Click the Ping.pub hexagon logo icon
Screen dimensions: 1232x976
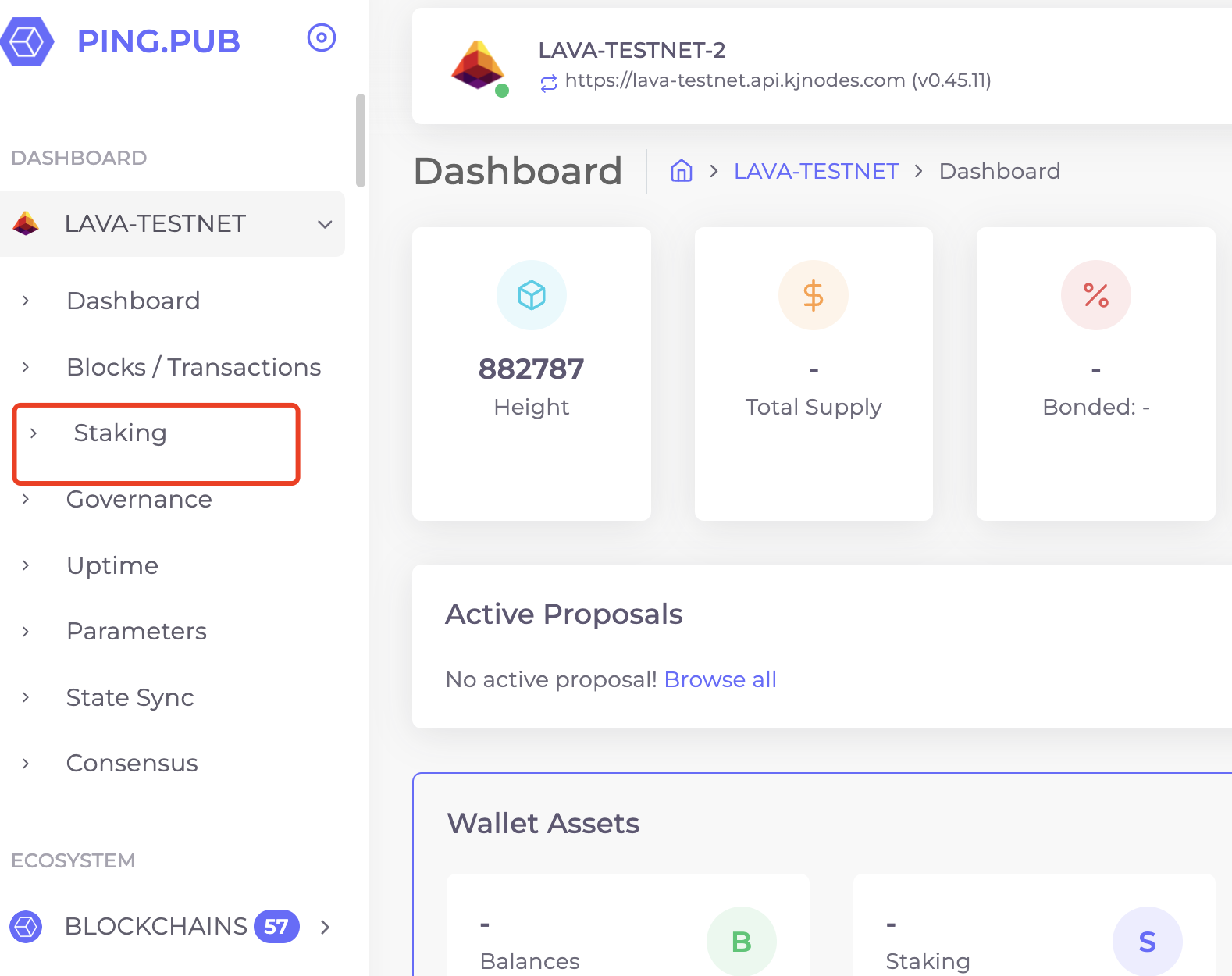tap(27, 41)
